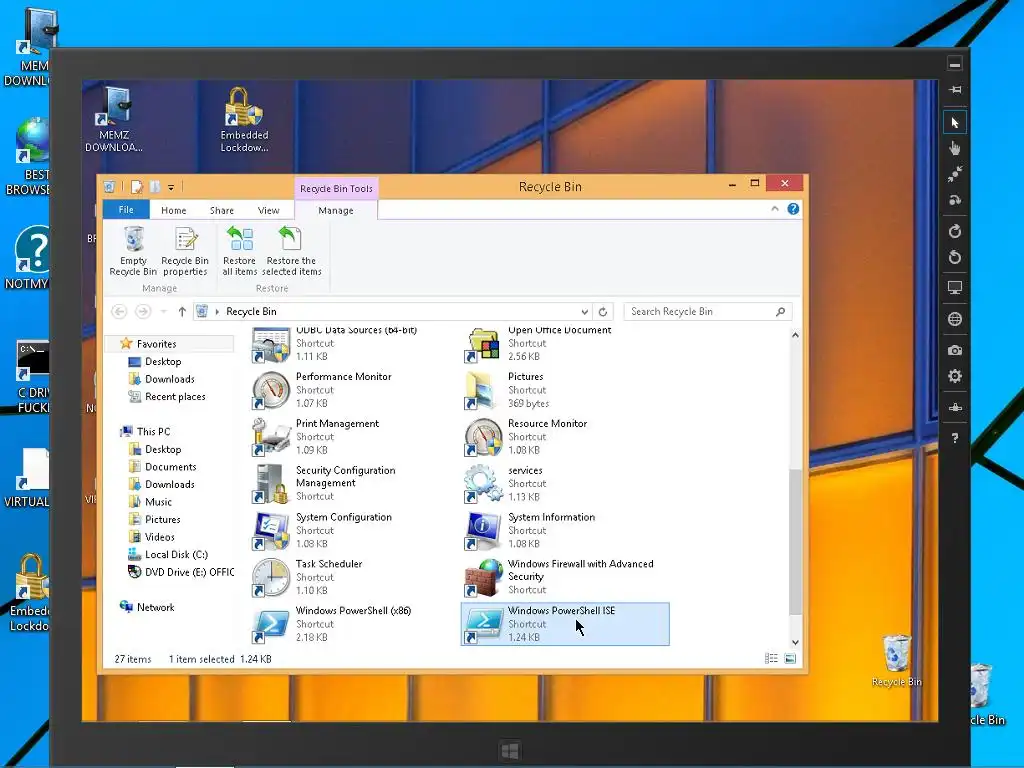Refresh the Recycle Bin folder view
1024x768 pixels.
(603, 312)
